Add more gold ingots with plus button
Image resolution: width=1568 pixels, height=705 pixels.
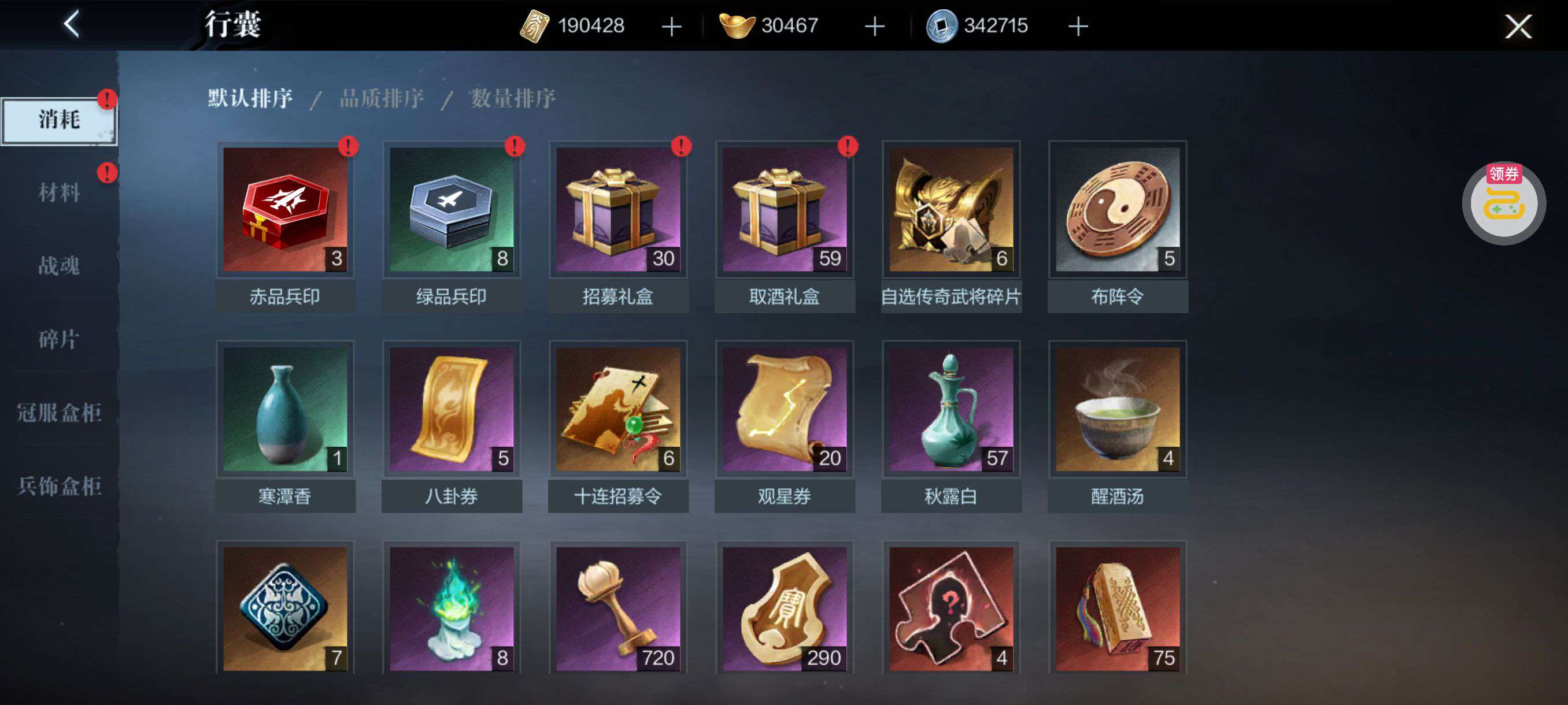point(875,26)
